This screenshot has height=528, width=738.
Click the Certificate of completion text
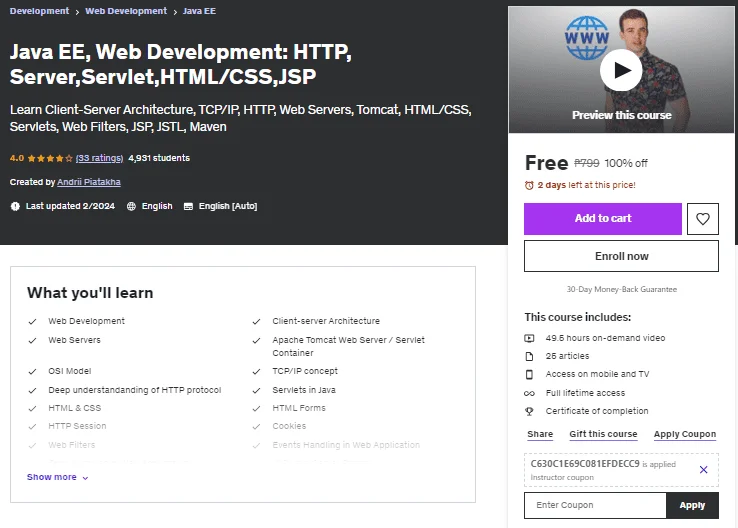pyautogui.click(x=597, y=411)
